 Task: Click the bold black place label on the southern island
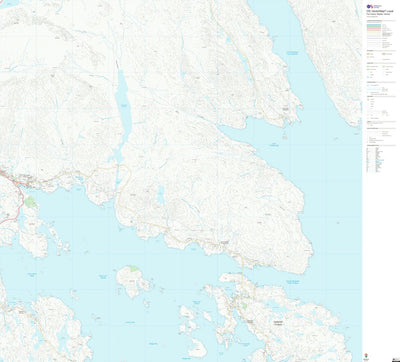point(278,323)
